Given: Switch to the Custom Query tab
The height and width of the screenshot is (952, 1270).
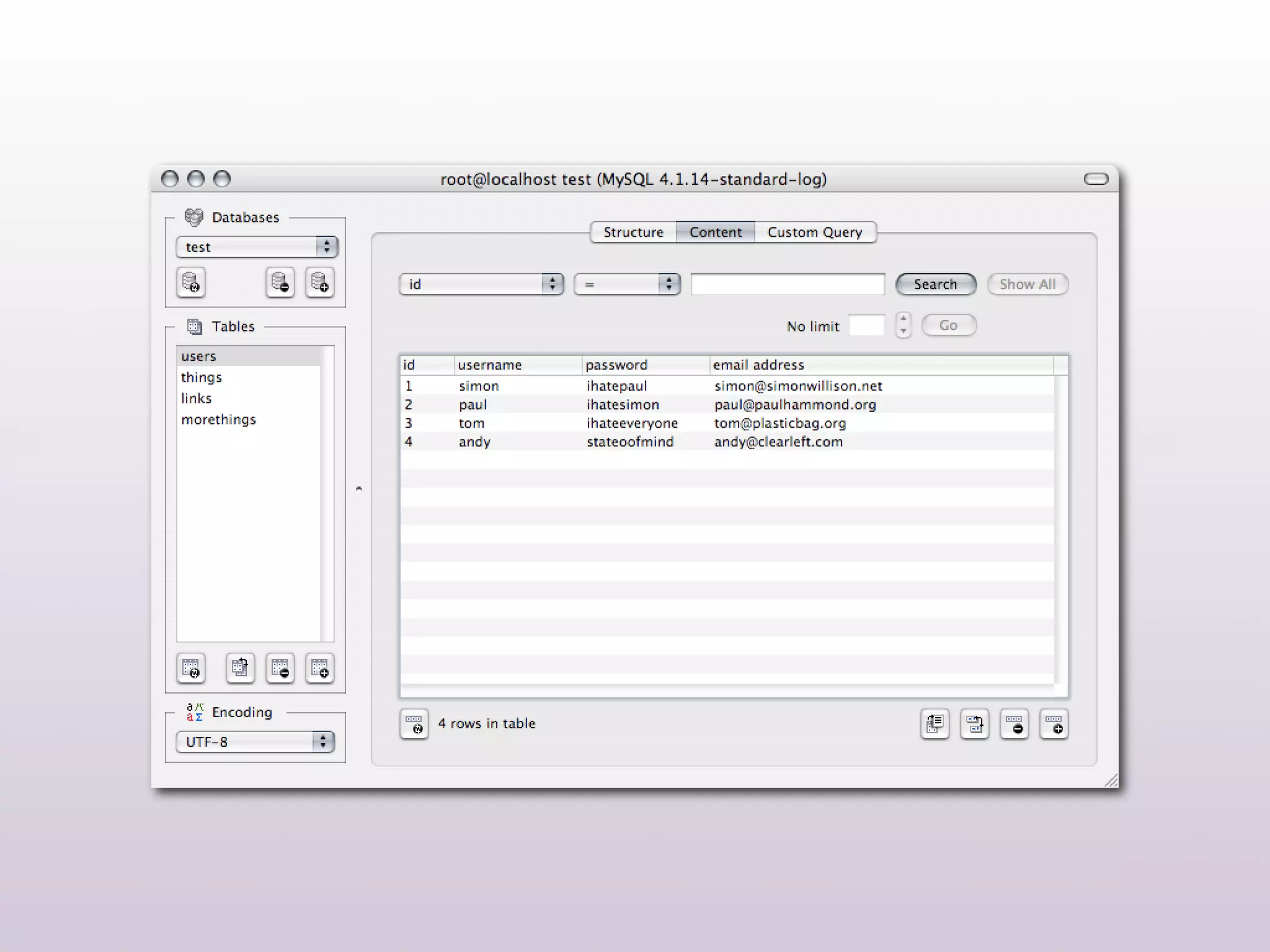Looking at the screenshot, I should pos(814,232).
